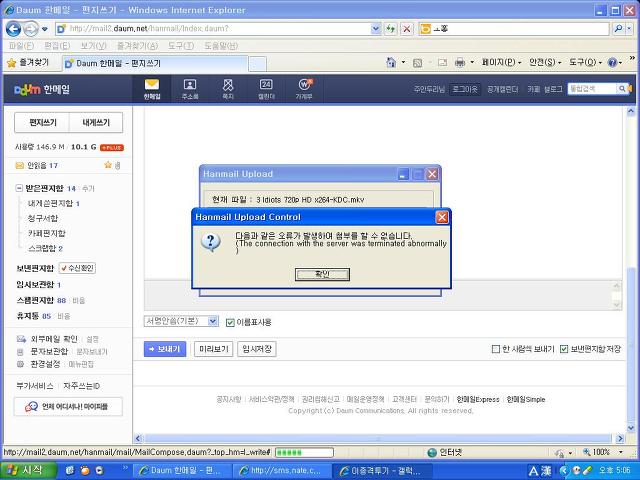Open the 스팸편지함 folder
Image resolution: width=640 pixels, height=480 pixels.
point(35,300)
